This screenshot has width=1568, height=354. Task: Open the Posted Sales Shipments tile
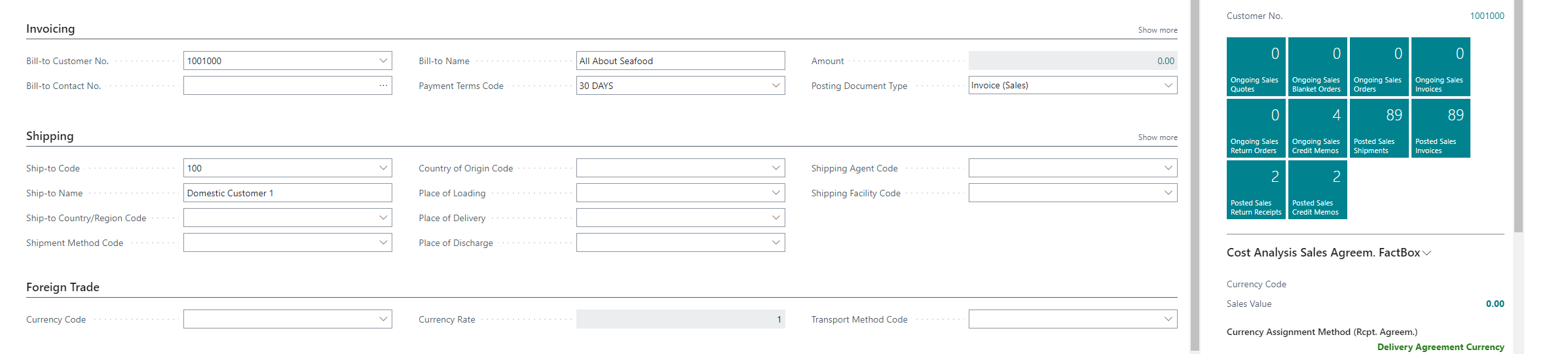(x=1379, y=128)
